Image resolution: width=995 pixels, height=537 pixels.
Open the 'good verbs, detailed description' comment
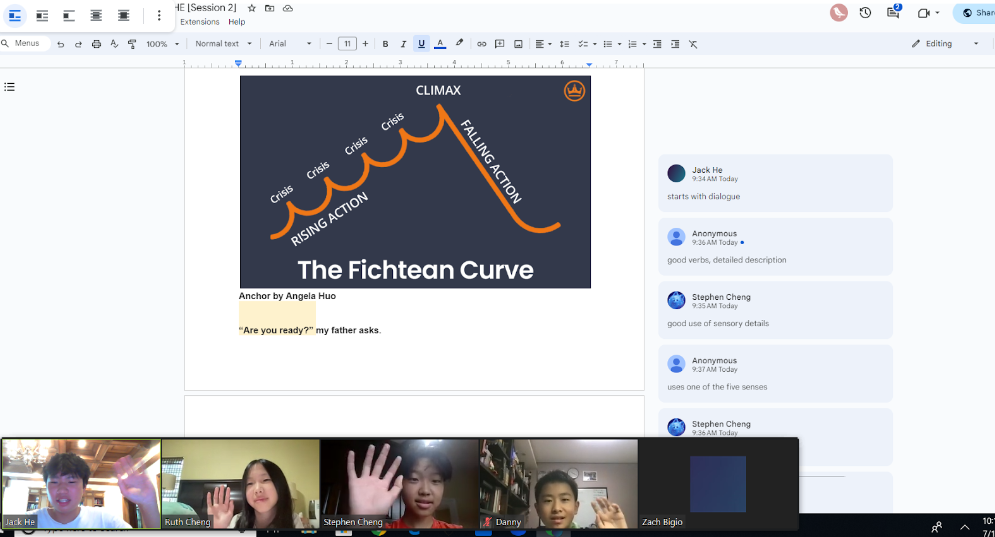(775, 246)
